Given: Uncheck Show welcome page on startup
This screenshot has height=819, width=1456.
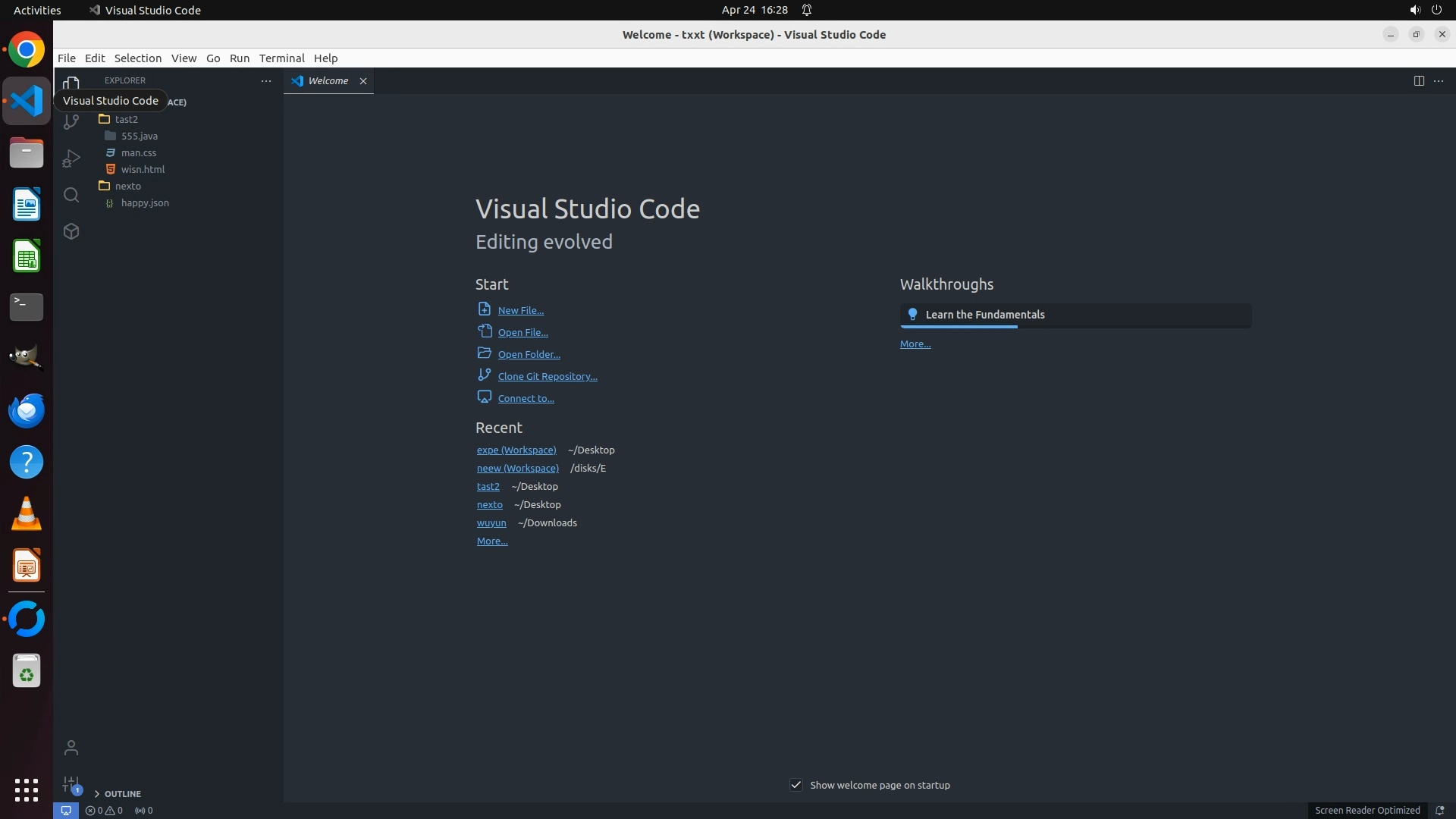Looking at the screenshot, I should (796, 785).
